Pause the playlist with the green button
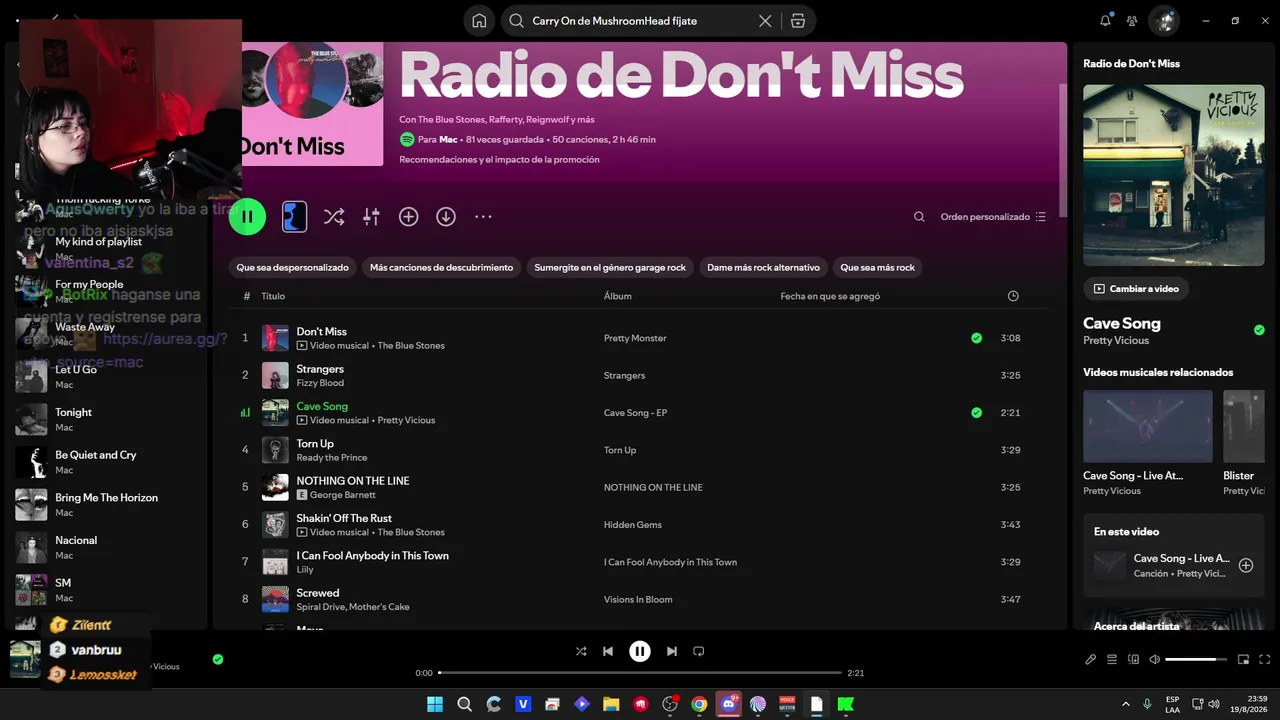Screen dimensions: 1280x720 tap(247, 216)
